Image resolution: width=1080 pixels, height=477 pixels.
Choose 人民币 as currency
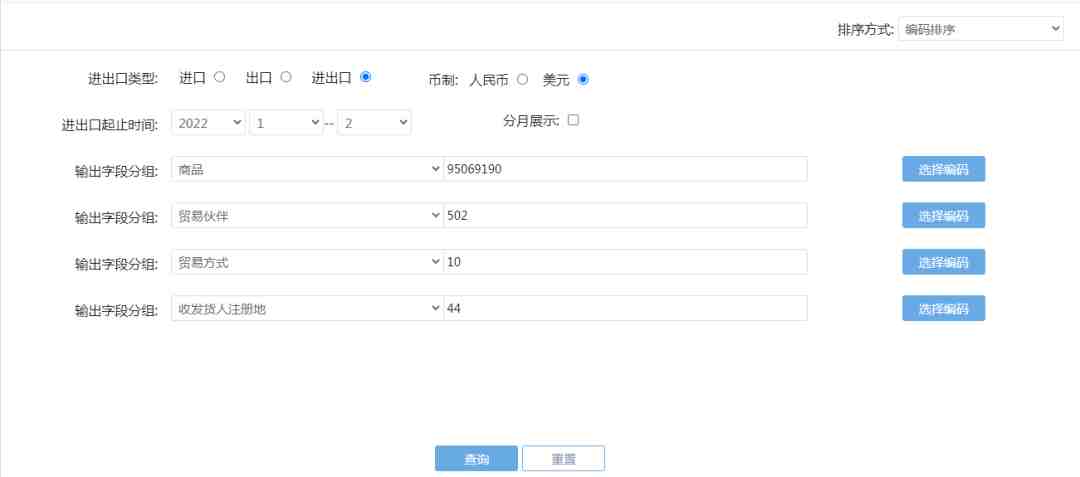522,79
